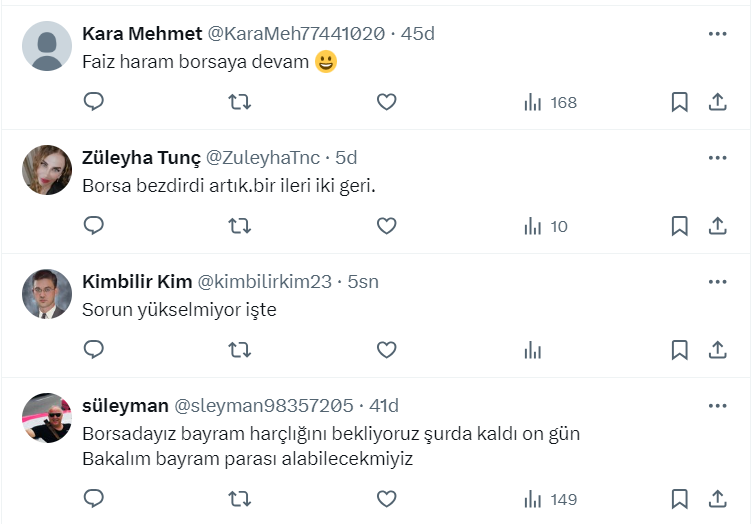This screenshot has width=755, height=524.
Task: Open @ZuleyhaTnc handle link
Action: [263, 157]
